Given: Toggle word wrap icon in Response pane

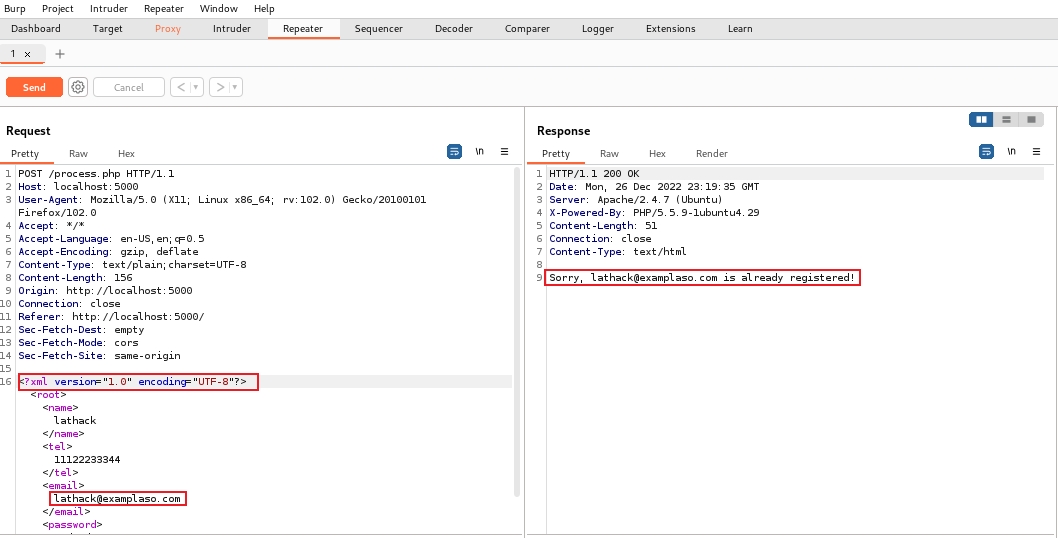Looking at the screenshot, I should 986,152.
